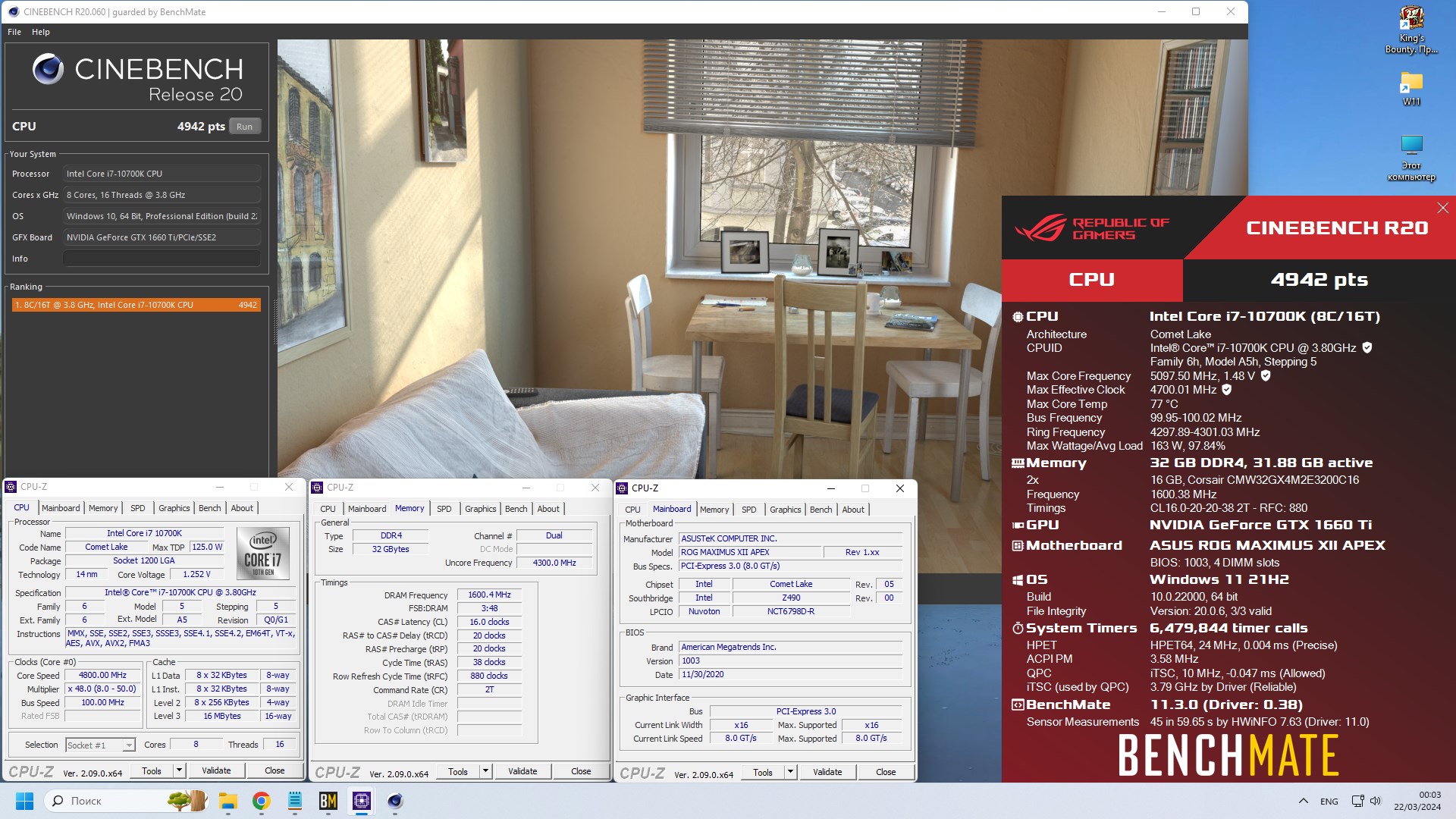Click Close in Mainboard tab CPU-Z window
This screenshot has width=1456, height=819.
click(x=886, y=772)
